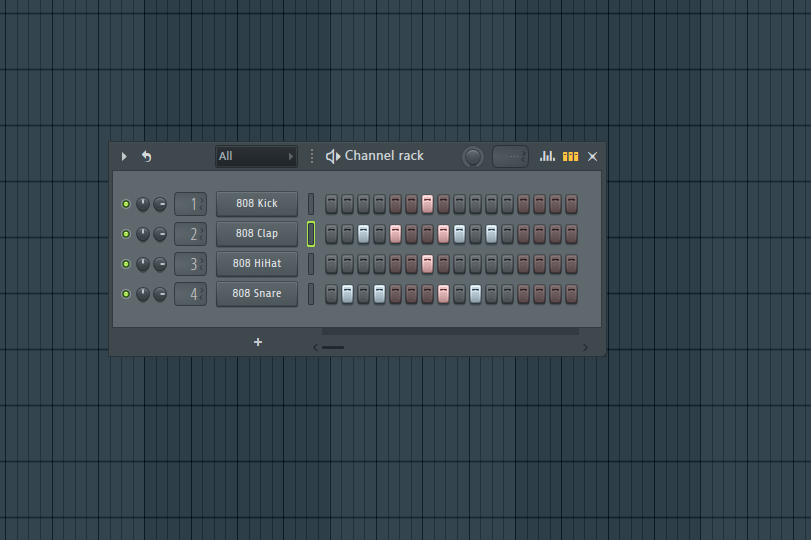The width and height of the screenshot is (811, 540).
Task: Enable last step of 808 Kick row
Action: coord(571,204)
